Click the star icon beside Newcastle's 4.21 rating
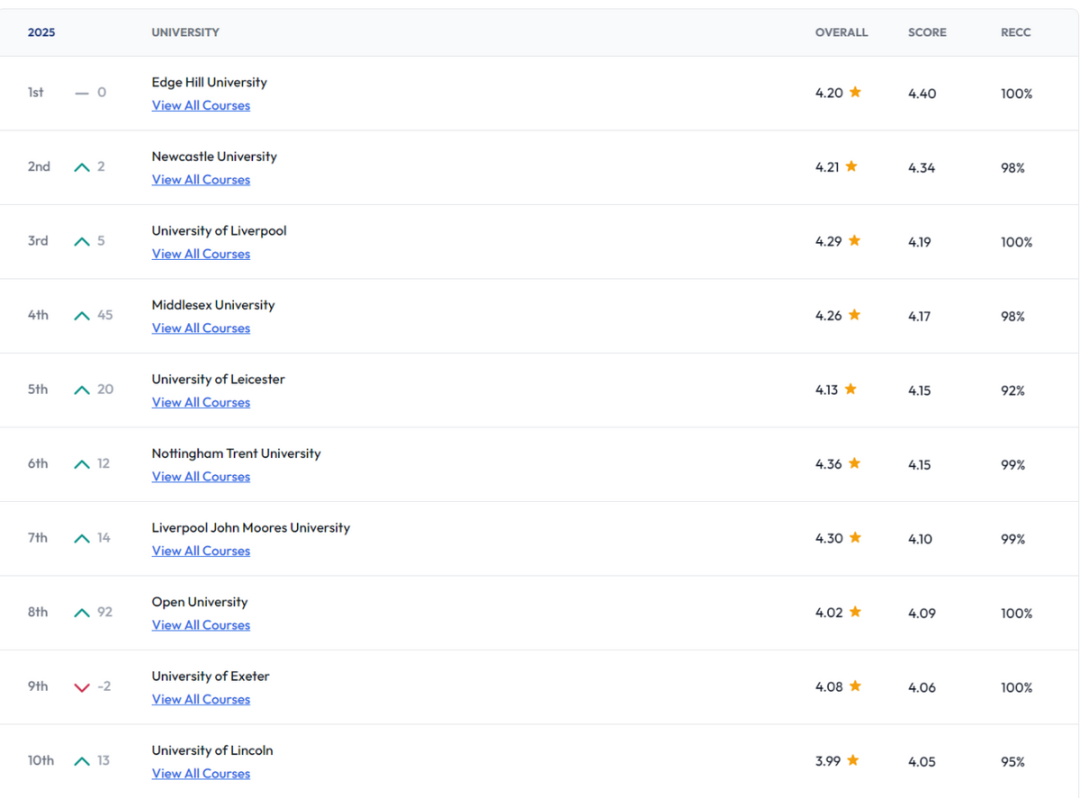Screen dimensions: 1080x798 click(851, 166)
